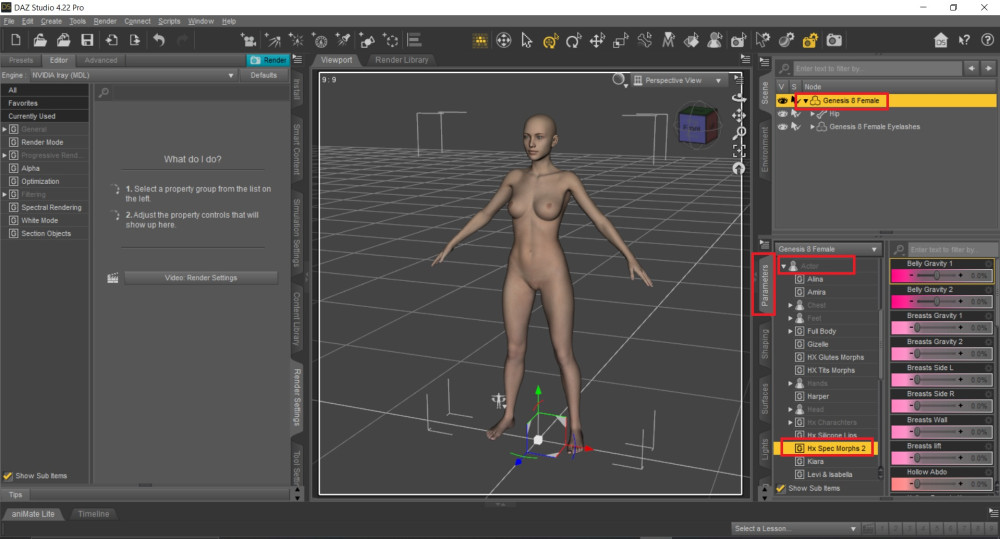Viewport: 1000px width, 539px height.
Task: Expand the Hip node in Scene tree
Action: [812, 114]
